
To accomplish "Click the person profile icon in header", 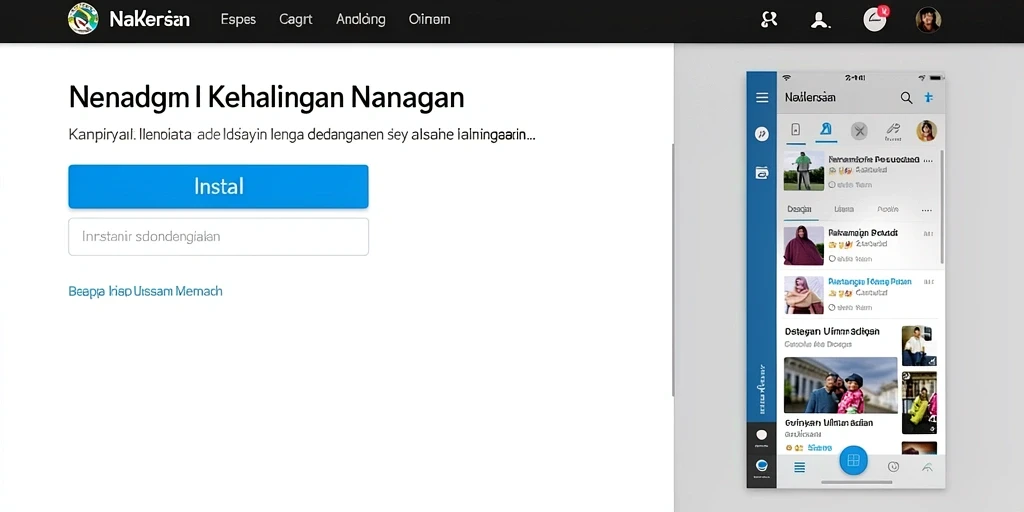I will [x=820, y=20].
